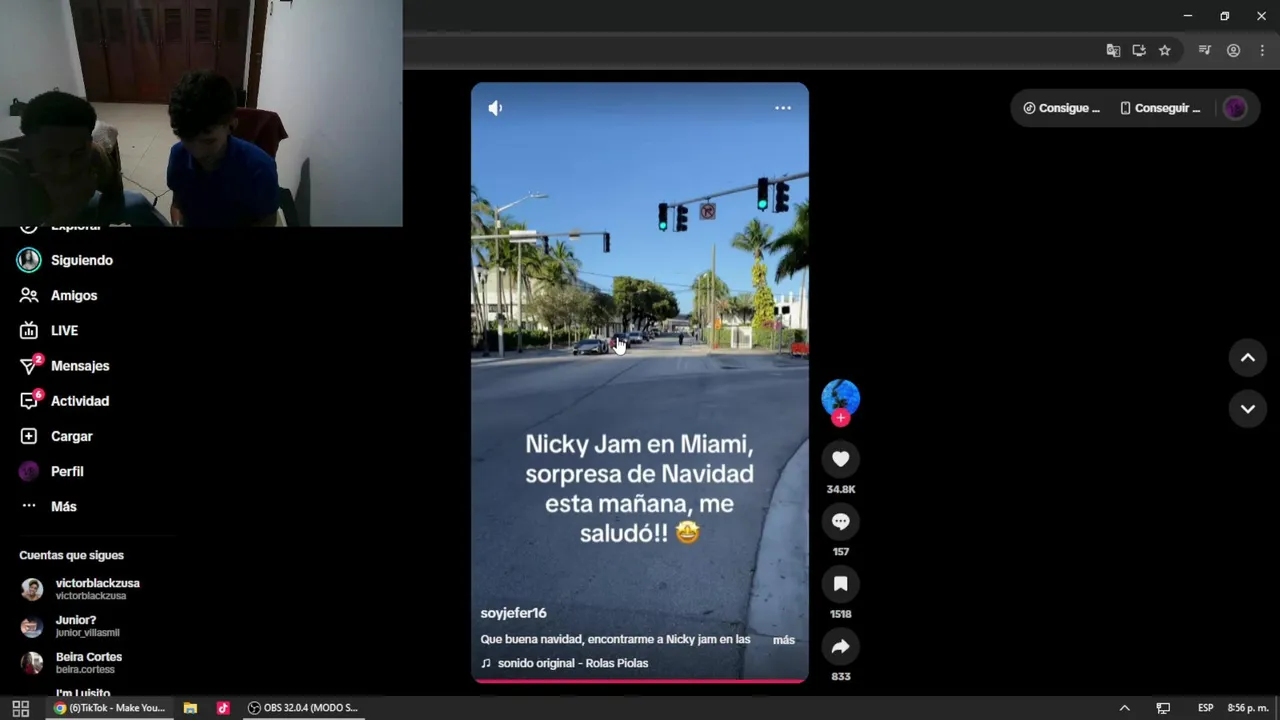Seek using the red video progress bar

point(640,680)
